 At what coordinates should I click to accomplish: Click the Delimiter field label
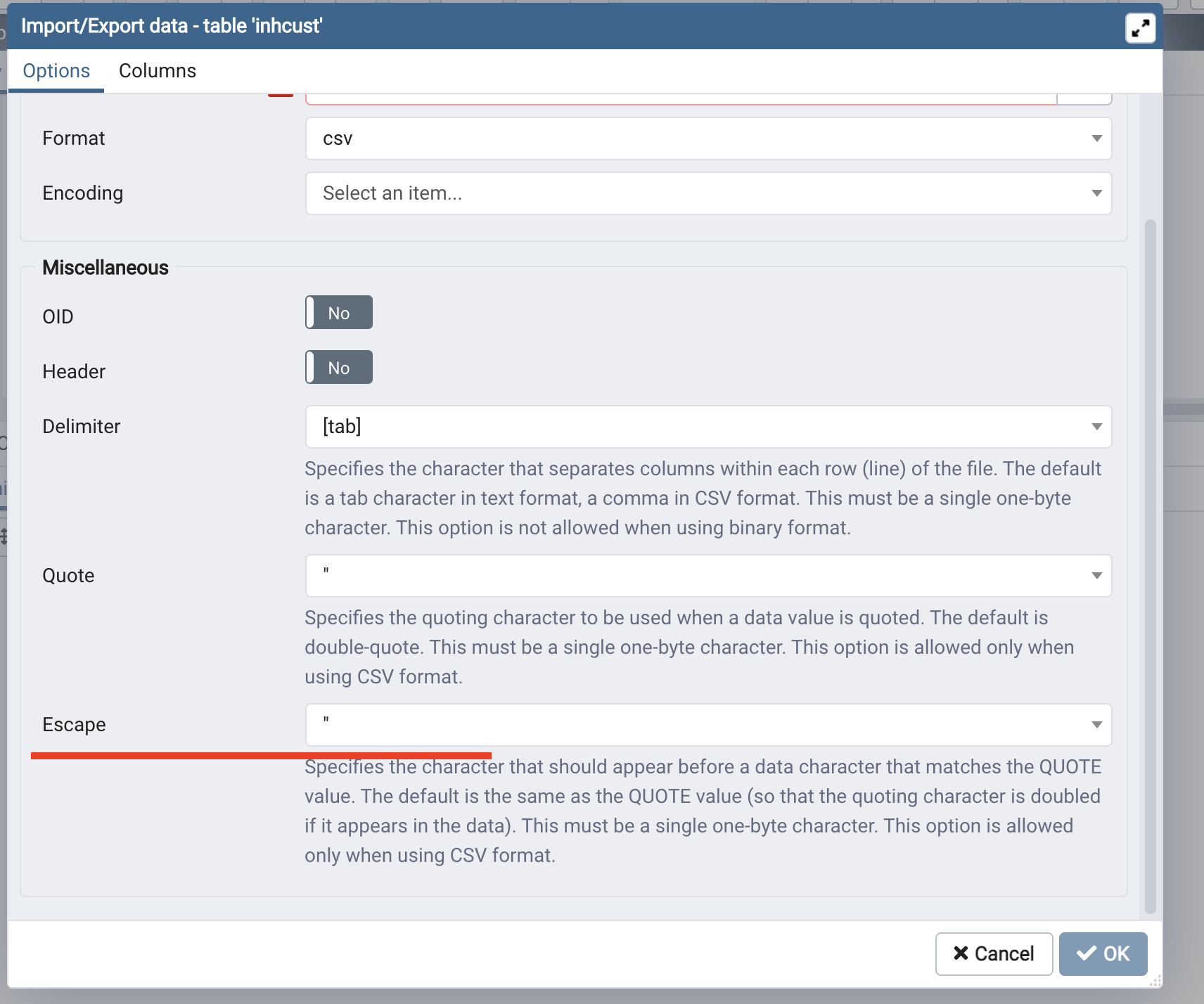click(x=81, y=427)
